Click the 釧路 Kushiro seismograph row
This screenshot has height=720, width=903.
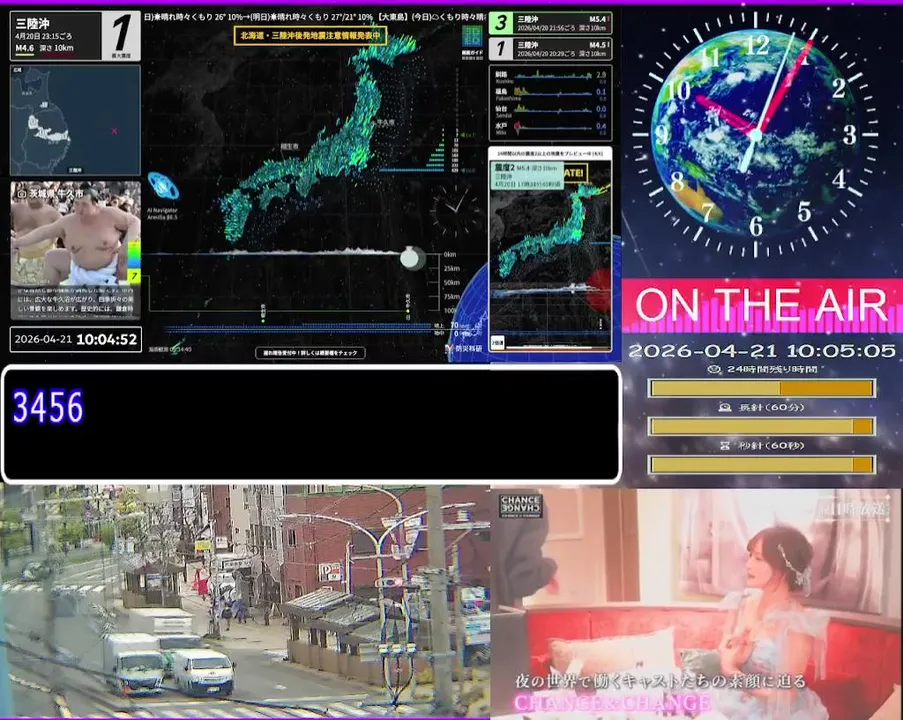550,75
